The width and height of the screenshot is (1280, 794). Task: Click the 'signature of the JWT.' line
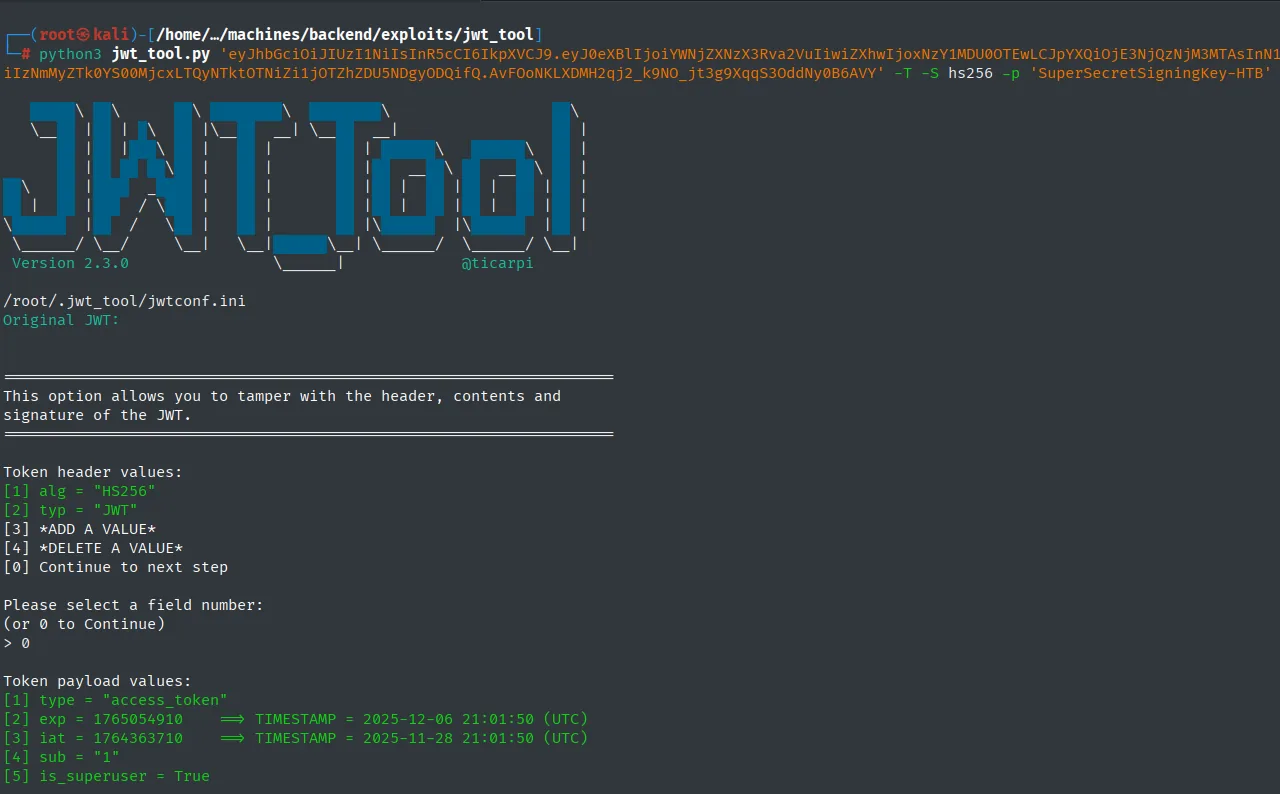(97, 415)
